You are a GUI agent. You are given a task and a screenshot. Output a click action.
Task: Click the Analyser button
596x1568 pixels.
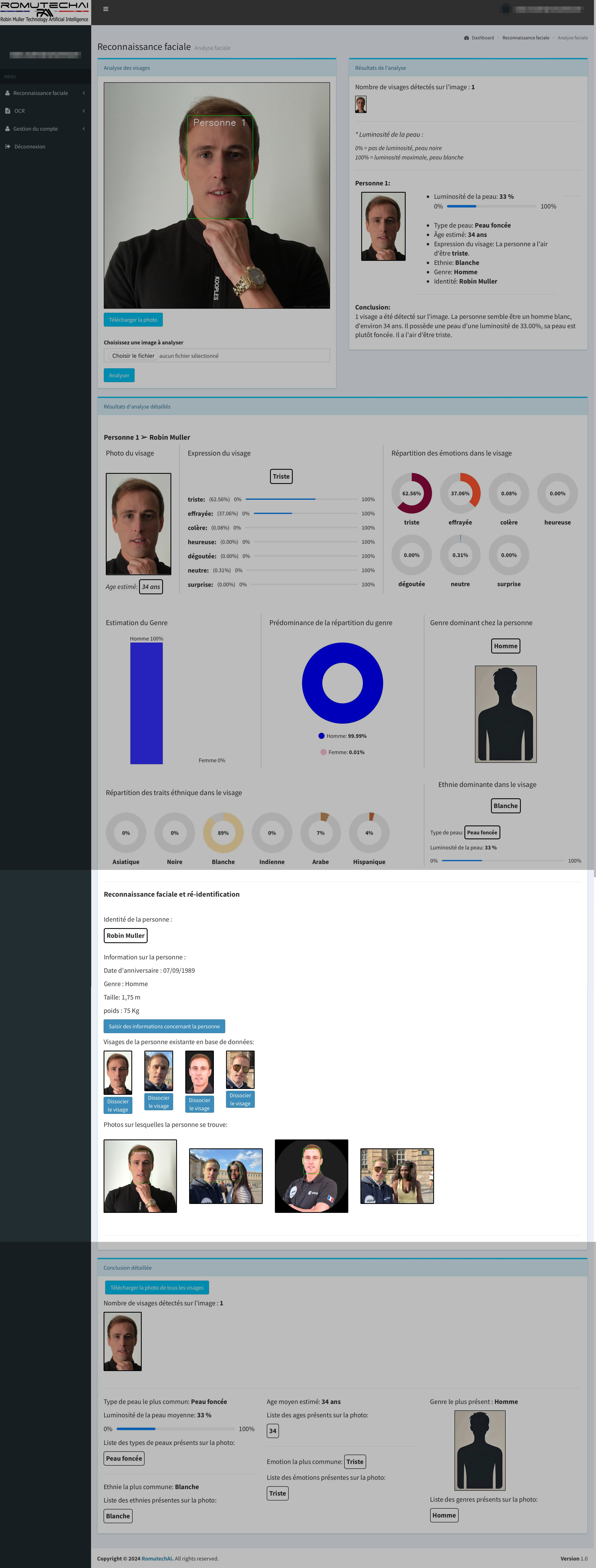point(119,376)
